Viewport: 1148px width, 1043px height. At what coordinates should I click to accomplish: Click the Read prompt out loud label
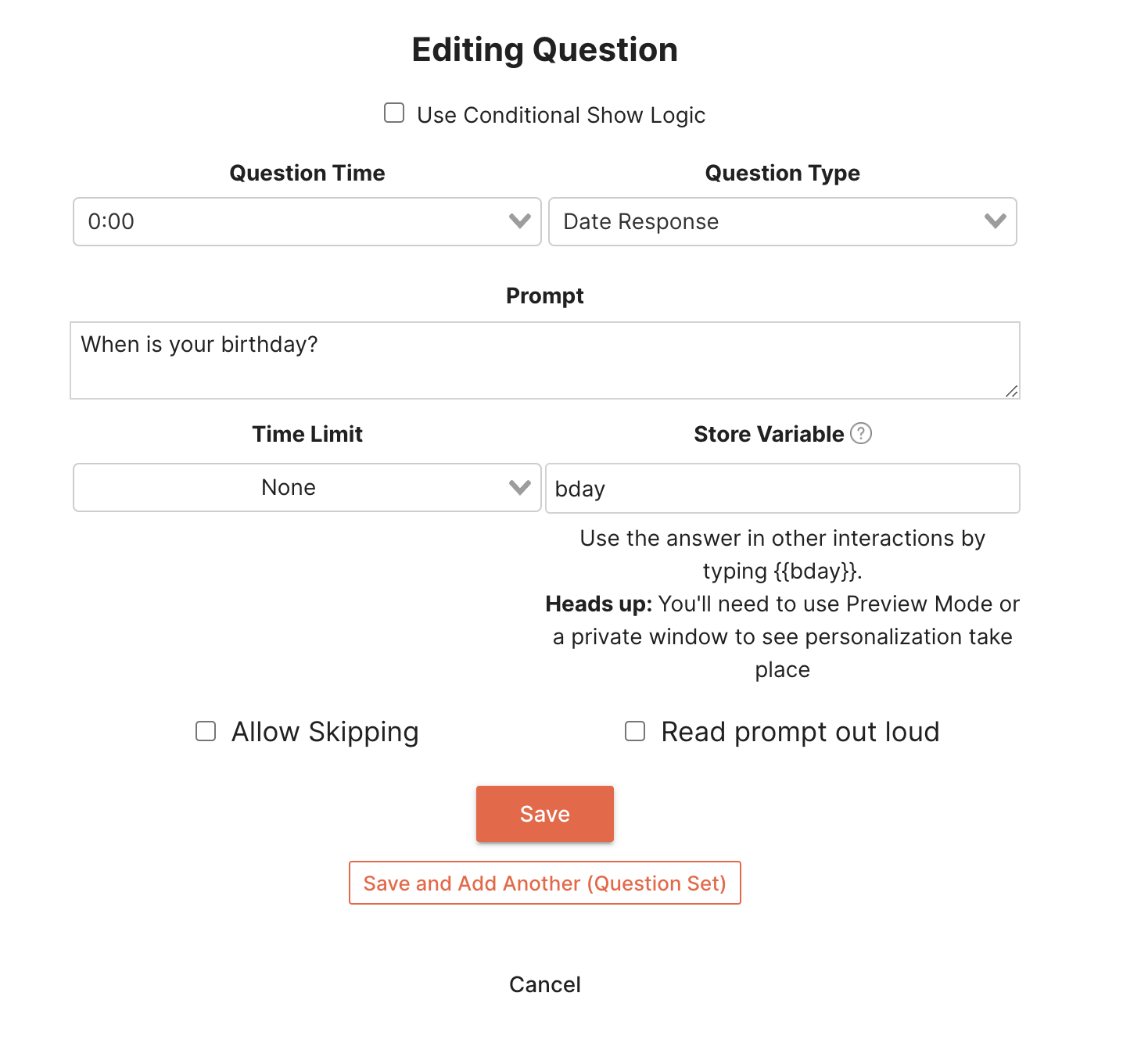point(800,732)
